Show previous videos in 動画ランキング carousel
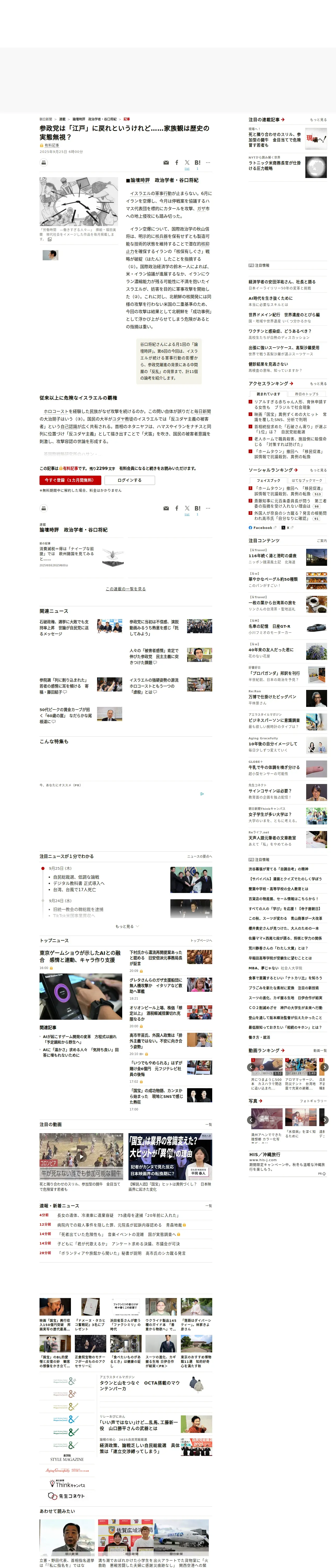The height and width of the screenshot is (1568, 336). pyautogui.click(x=251, y=1067)
